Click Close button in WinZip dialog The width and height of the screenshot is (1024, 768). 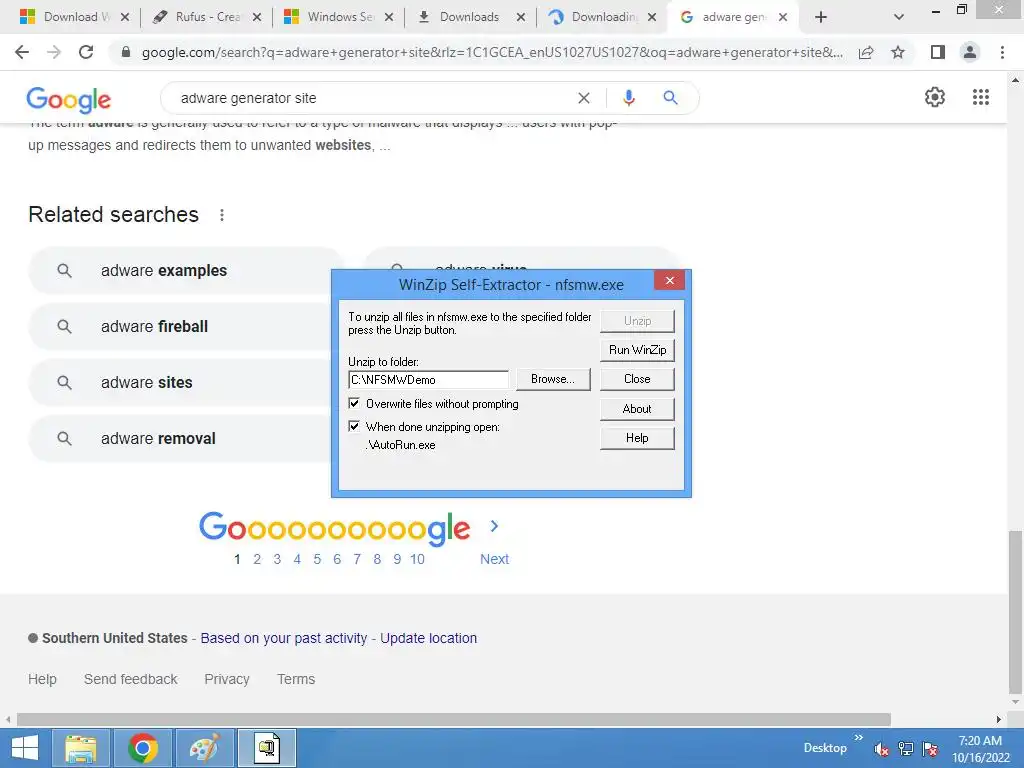(x=637, y=379)
